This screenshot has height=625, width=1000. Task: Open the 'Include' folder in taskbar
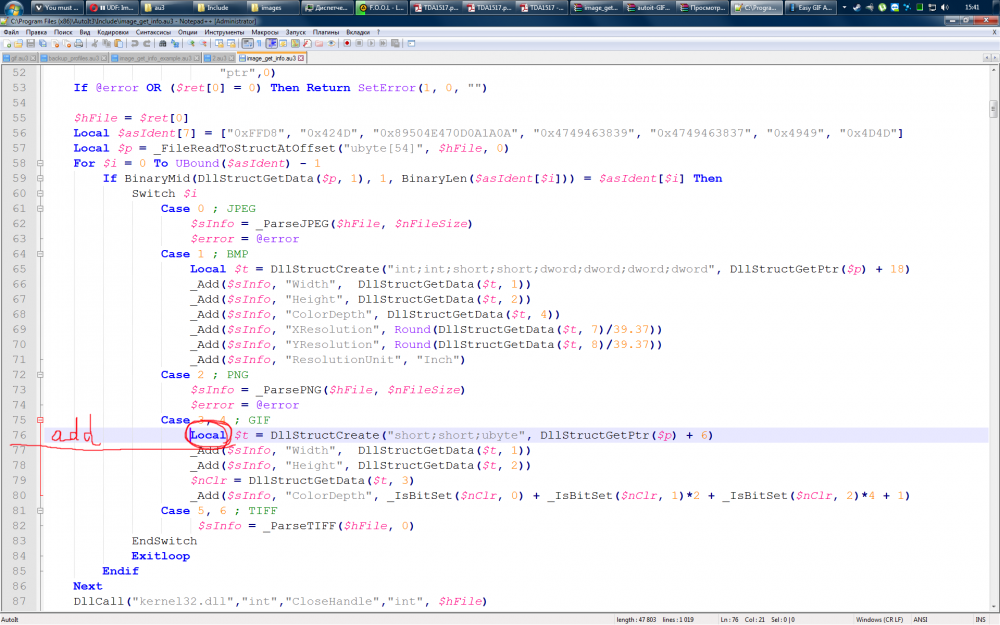[218, 8]
